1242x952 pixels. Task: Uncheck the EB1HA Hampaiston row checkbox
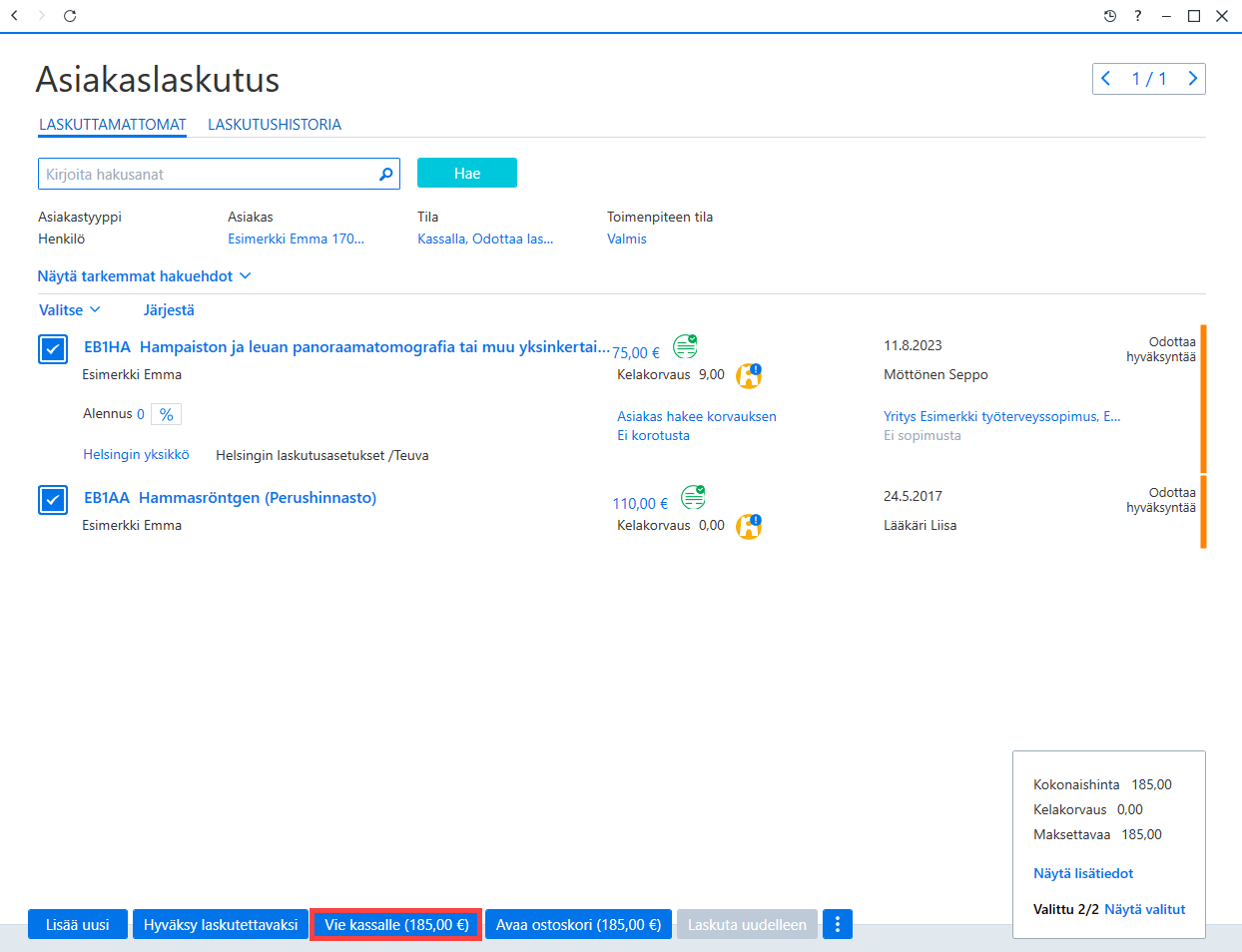point(53,349)
